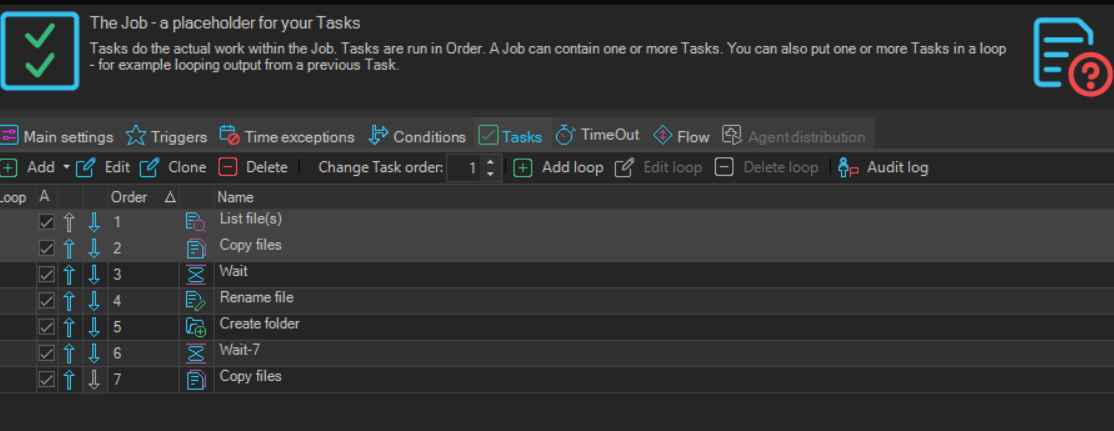Move List file(s) task down
1114x431 pixels.
coord(94,222)
